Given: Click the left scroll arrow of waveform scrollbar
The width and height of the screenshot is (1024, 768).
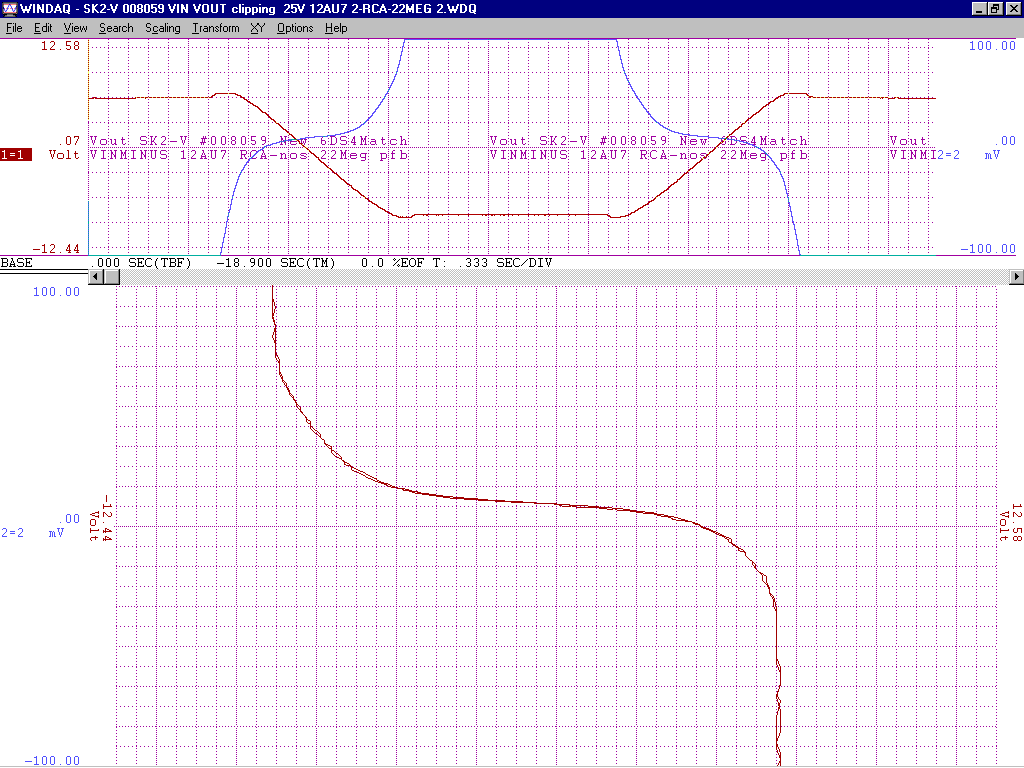Looking at the screenshot, I should click(x=97, y=277).
